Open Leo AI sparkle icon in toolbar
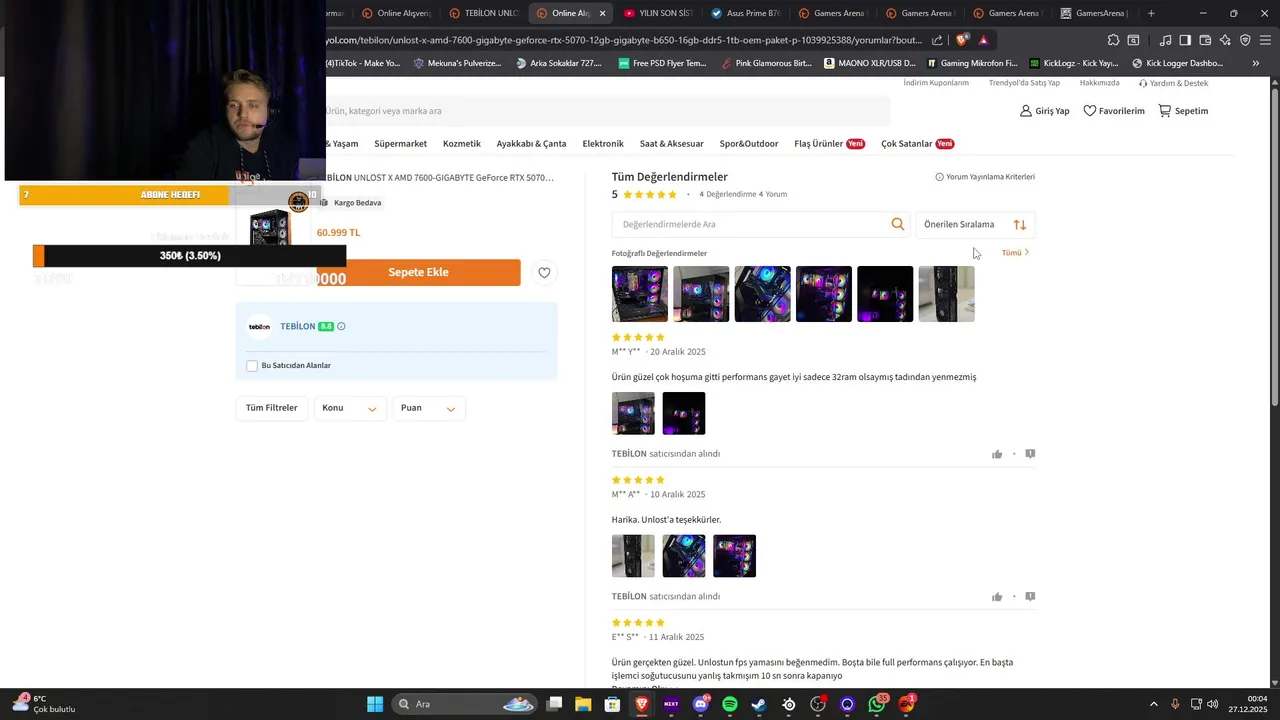Screen dimensions: 1280x720 [x=1225, y=40]
